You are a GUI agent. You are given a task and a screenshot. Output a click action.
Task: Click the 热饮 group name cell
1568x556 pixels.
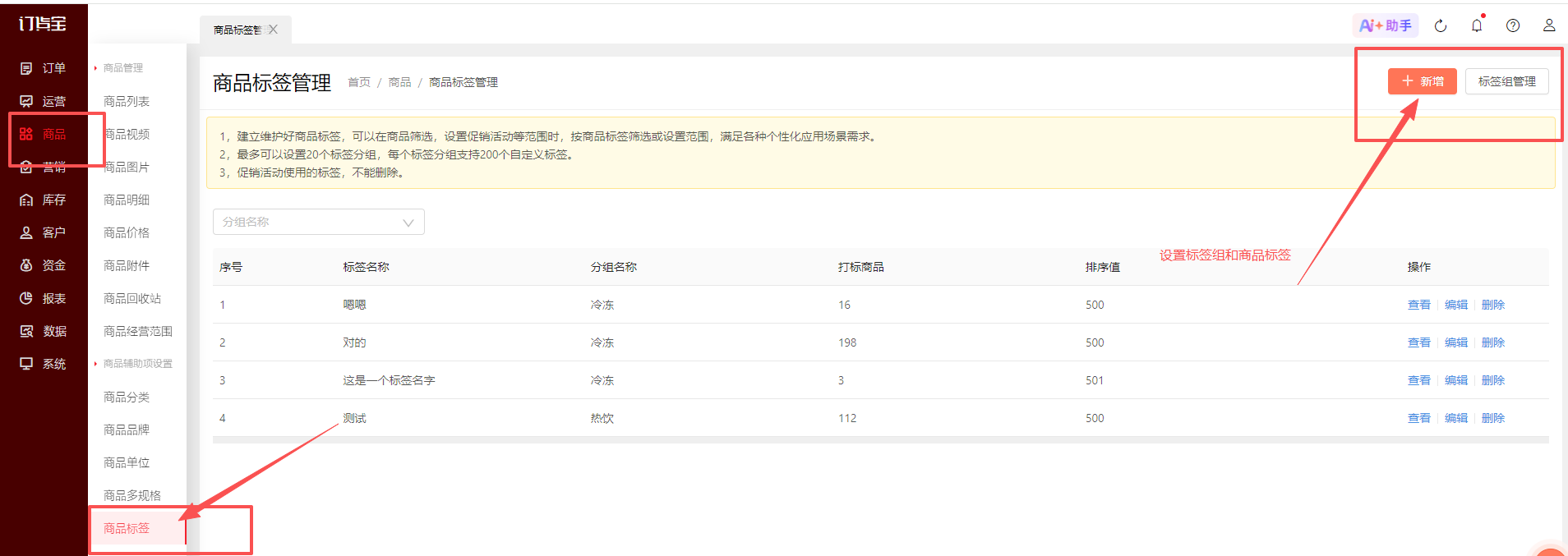click(x=602, y=418)
